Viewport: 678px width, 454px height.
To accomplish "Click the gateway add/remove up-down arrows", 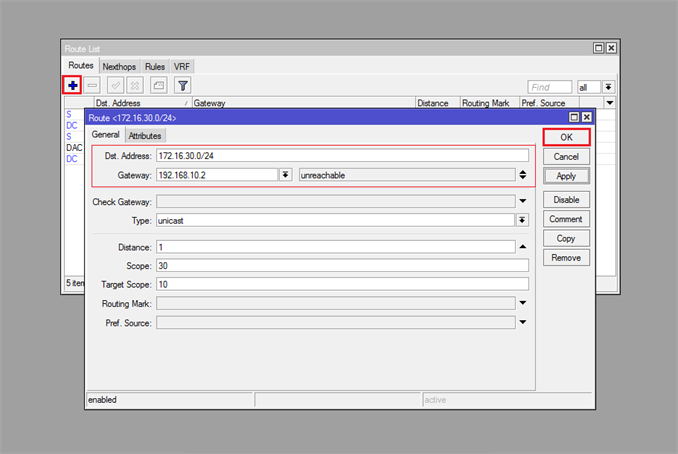I will [523, 175].
